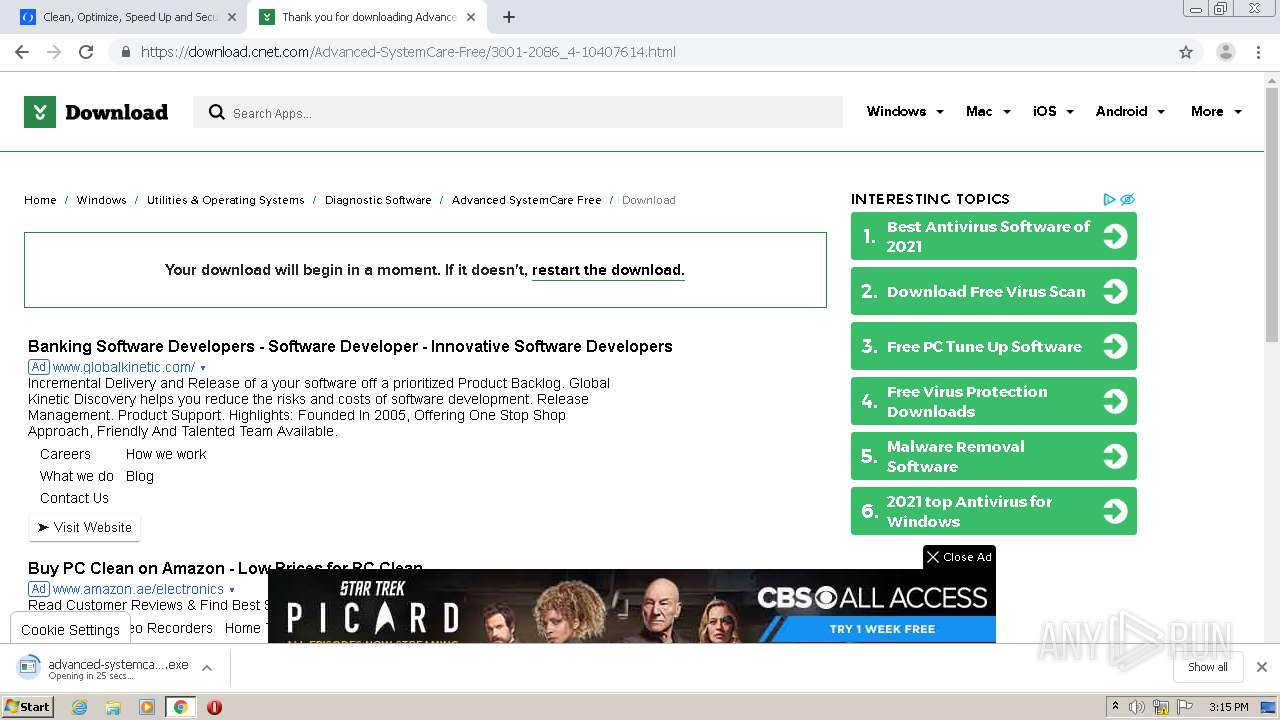The height and width of the screenshot is (720, 1280).
Task: Open File Explorer from the taskbar
Action: (113, 707)
